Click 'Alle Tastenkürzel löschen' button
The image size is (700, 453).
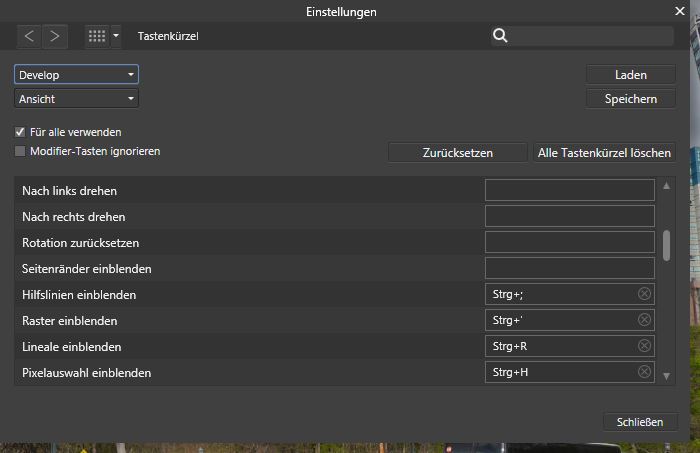(604, 153)
